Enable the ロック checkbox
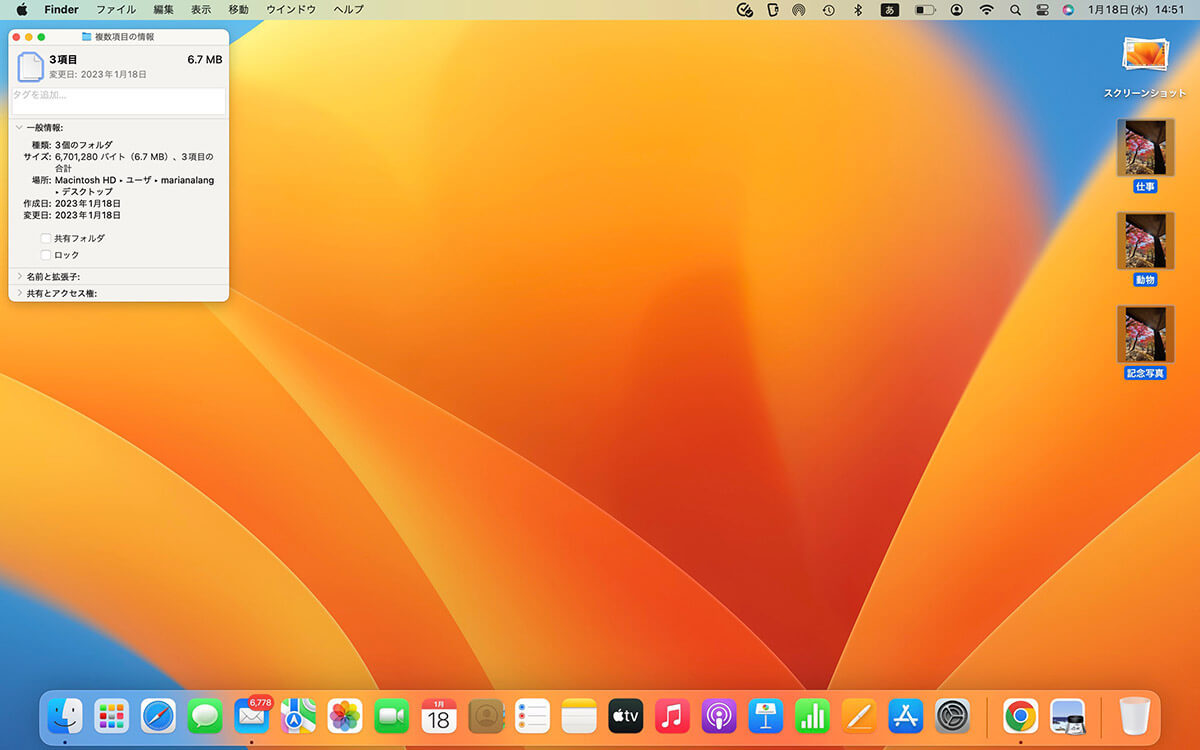Image resolution: width=1200 pixels, height=750 pixels. tap(45, 255)
